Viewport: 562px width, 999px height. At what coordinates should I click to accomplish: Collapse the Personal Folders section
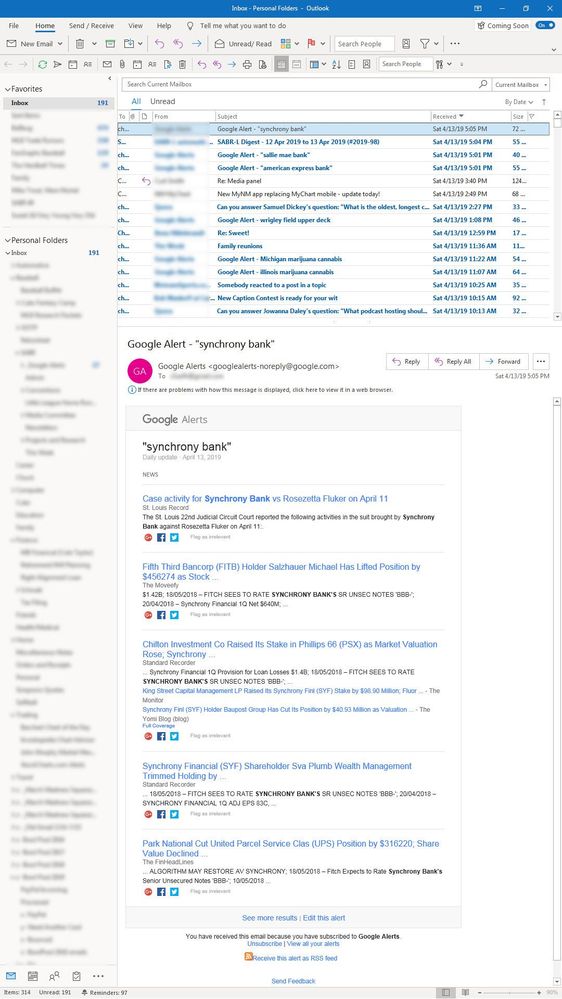click(8, 240)
